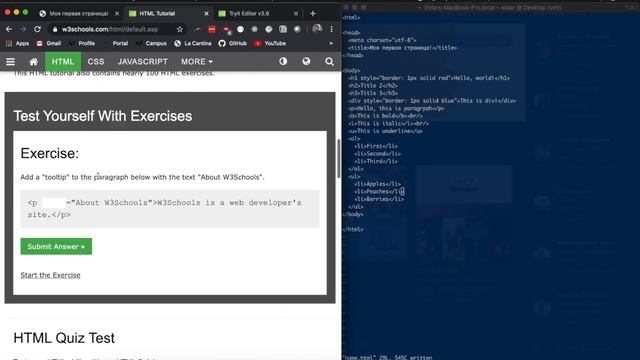Click the Peaches list item line in editor
The width and height of the screenshot is (640, 360).
(379, 191)
